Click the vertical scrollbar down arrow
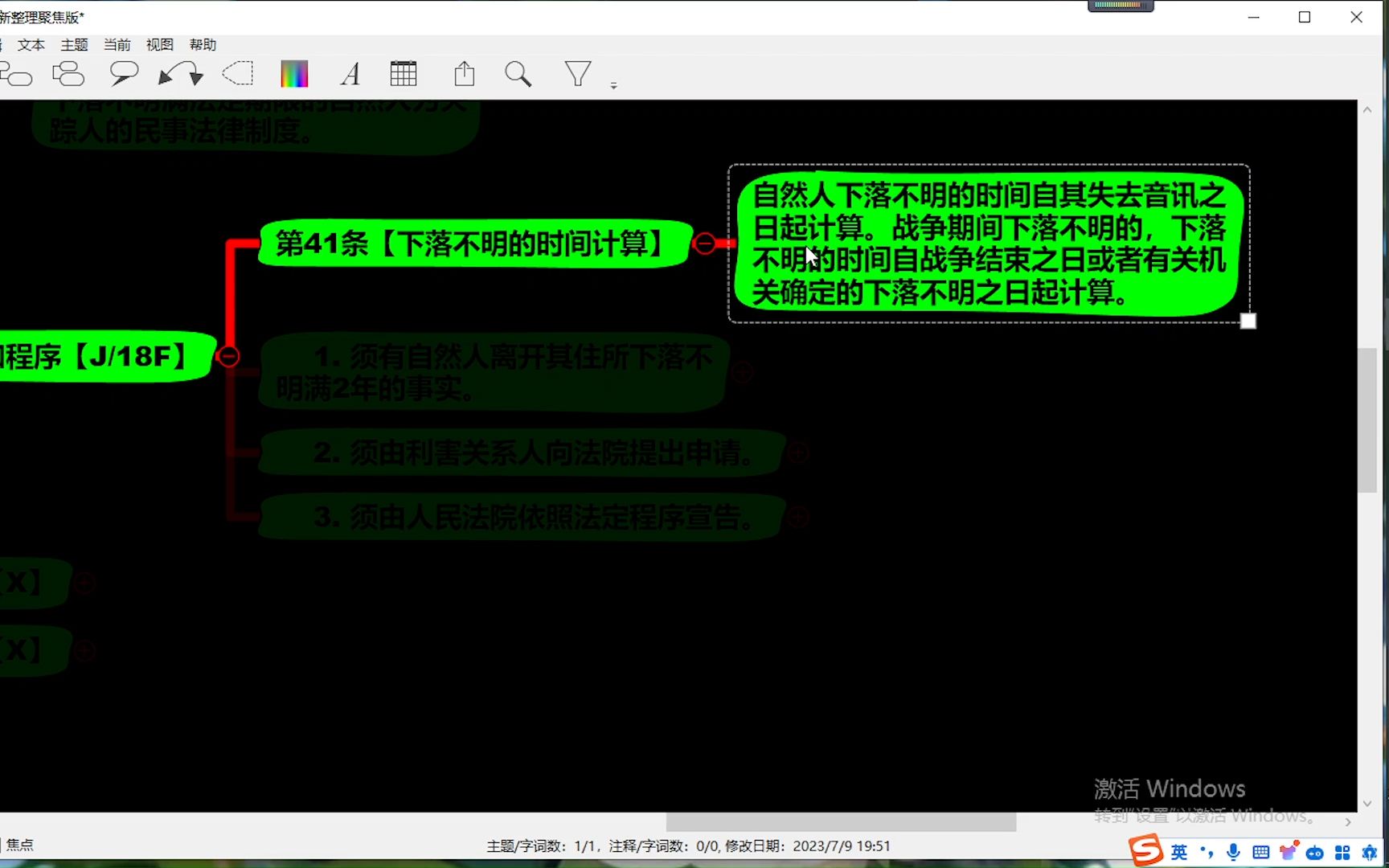Screen dimensions: 1389x868 pyautogui.click(x=1367, y=803)
